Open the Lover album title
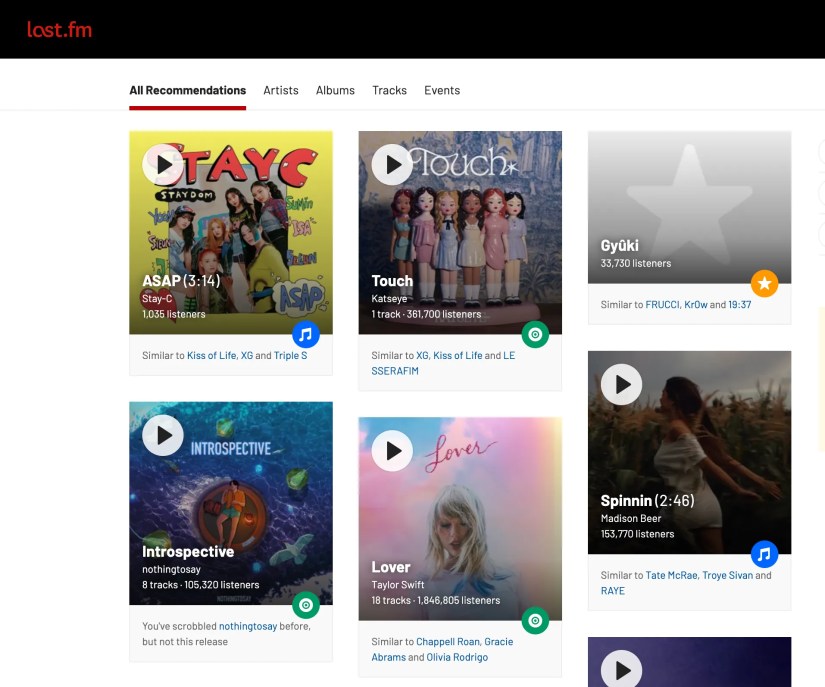The width and height of the screenshot is (825, 687). [390, 567]
